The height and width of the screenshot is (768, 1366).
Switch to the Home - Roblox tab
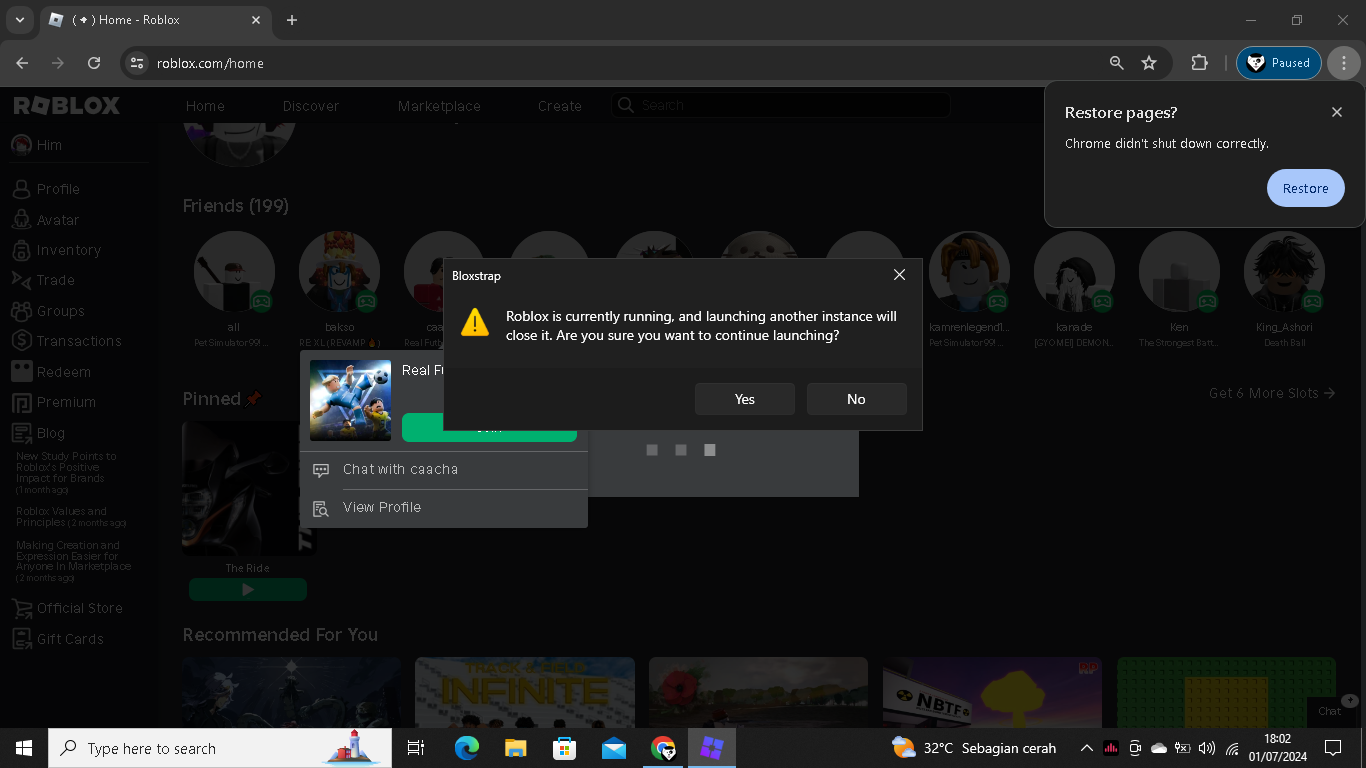(155, 20)
